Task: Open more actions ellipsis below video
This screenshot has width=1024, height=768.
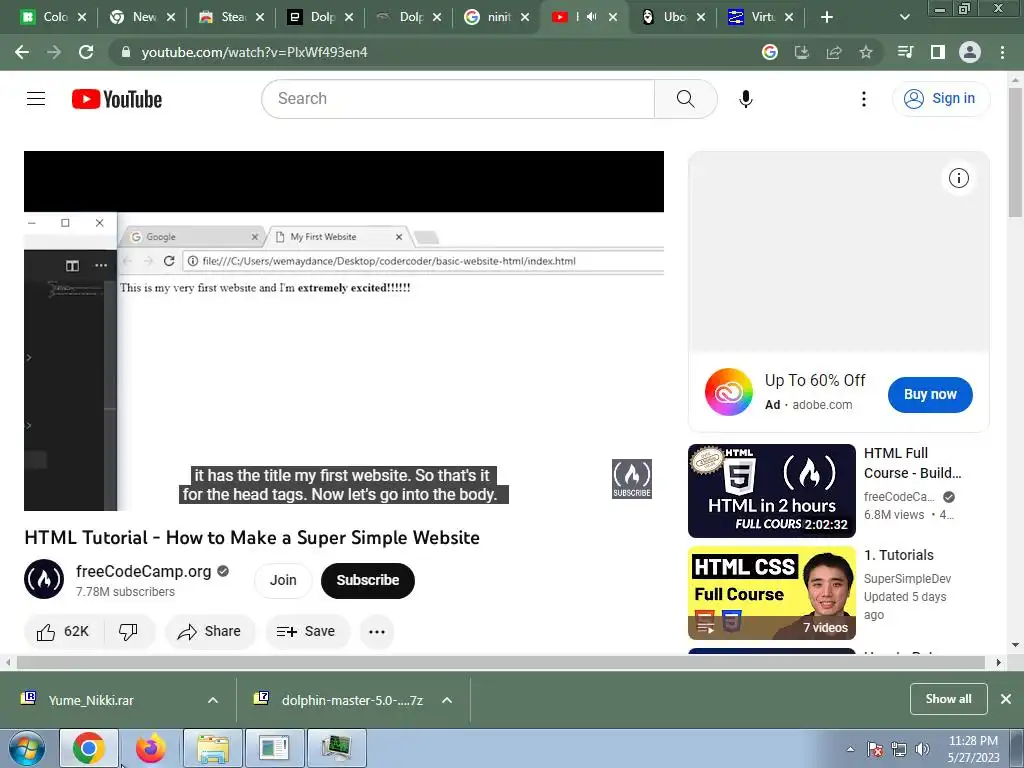Action: [x=377, y=632]
